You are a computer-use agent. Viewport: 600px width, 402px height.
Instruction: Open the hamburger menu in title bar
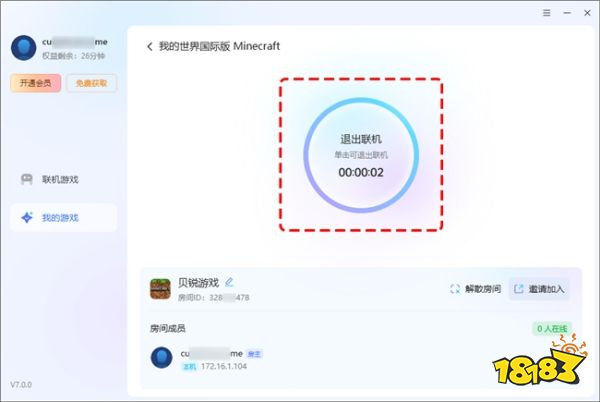click(x=547, y=13)
